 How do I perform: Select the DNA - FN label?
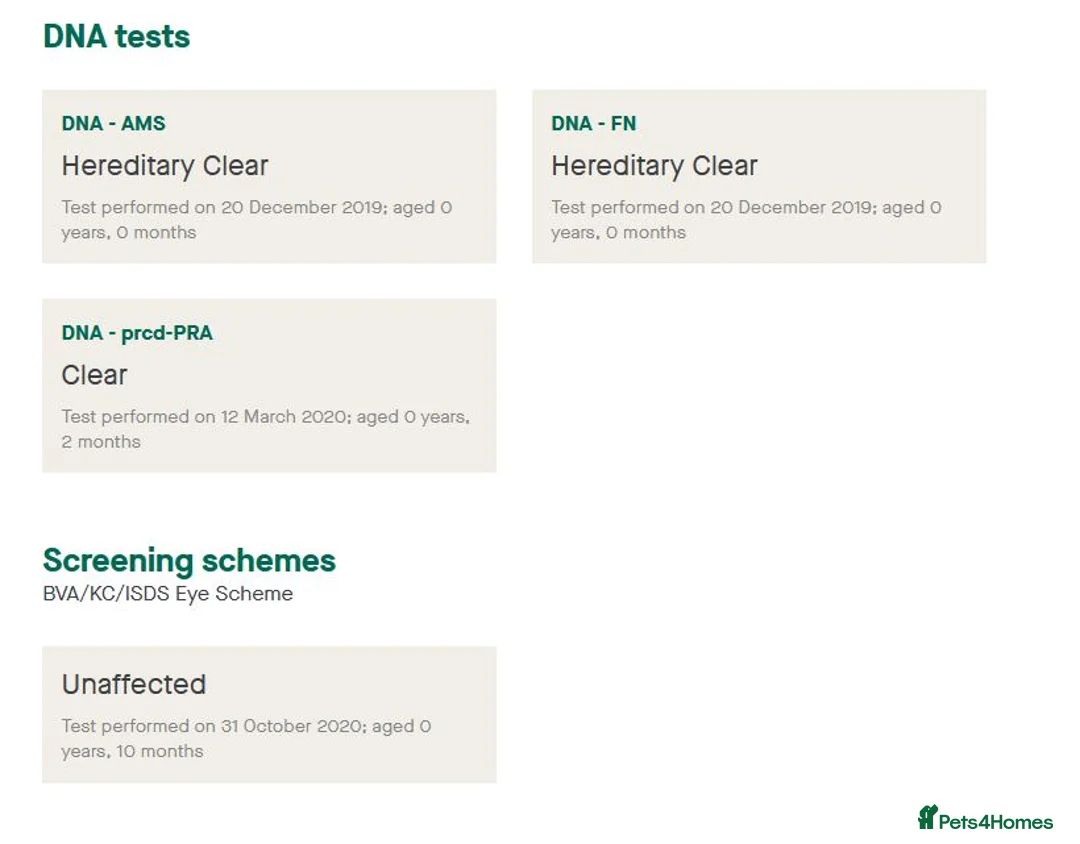point(593,124)
